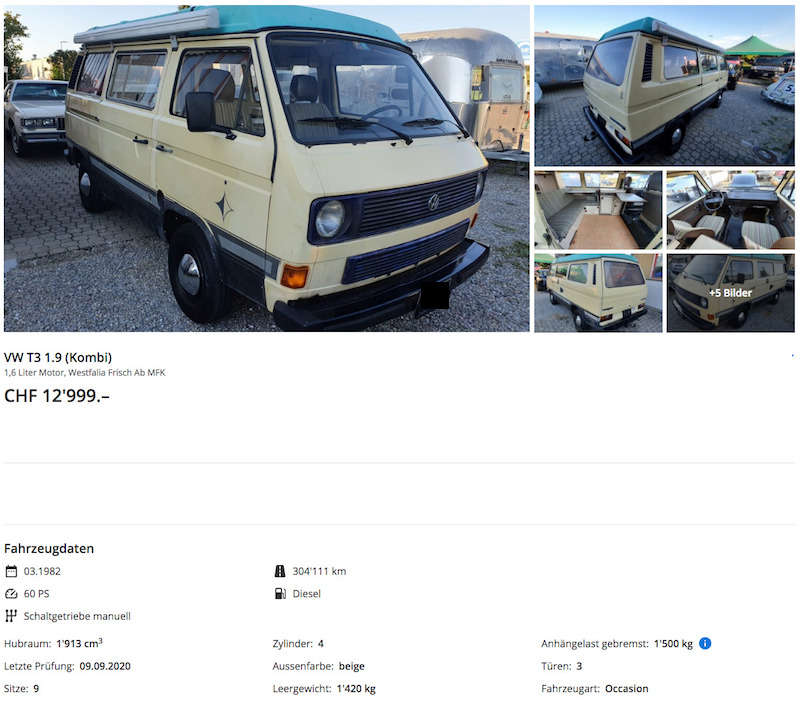Click the blue info icon beside Anhängelast gebremst
800x701 pixels.
(705, 643)
